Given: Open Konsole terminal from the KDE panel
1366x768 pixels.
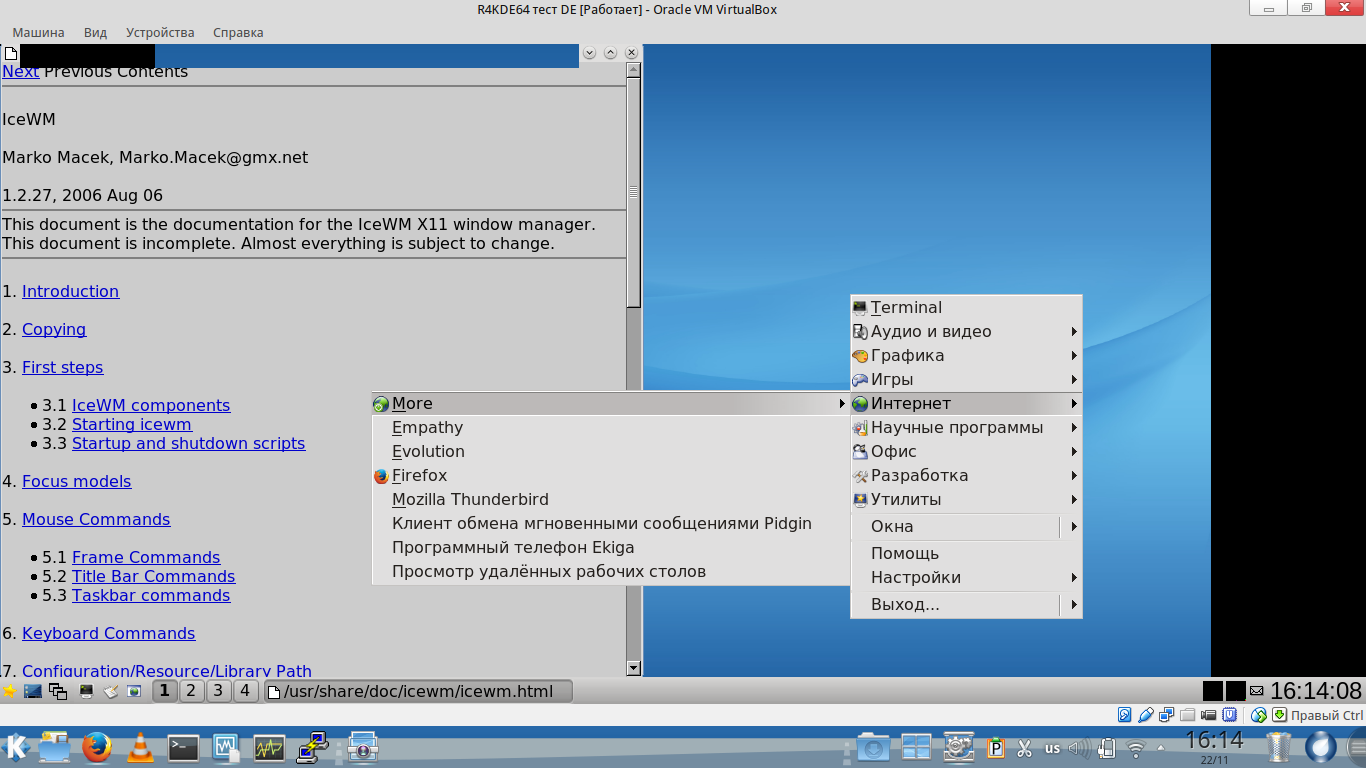Looking at the screenshot, I should 183,747.
